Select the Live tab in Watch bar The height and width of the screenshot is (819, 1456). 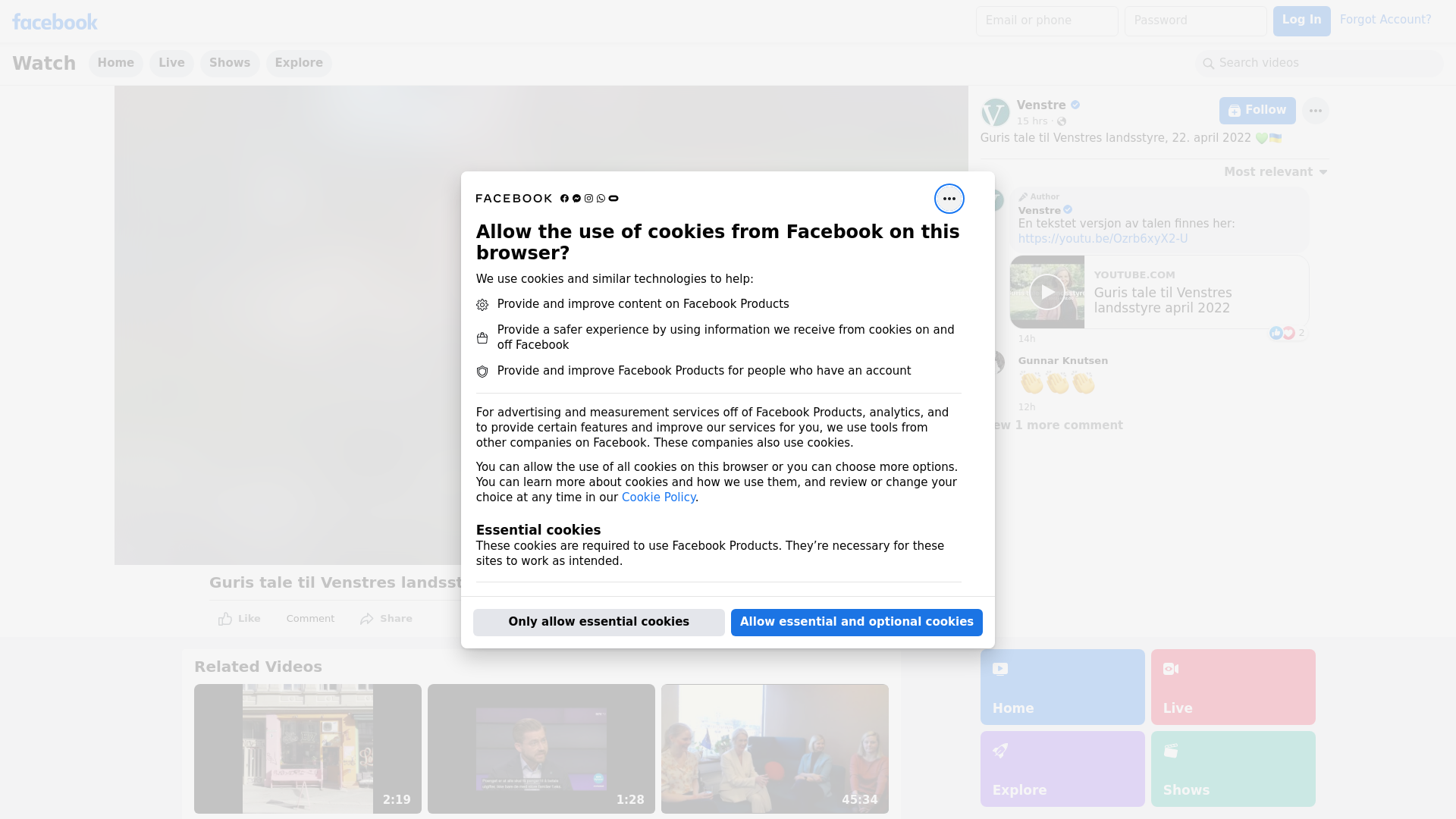pos(171,63)
